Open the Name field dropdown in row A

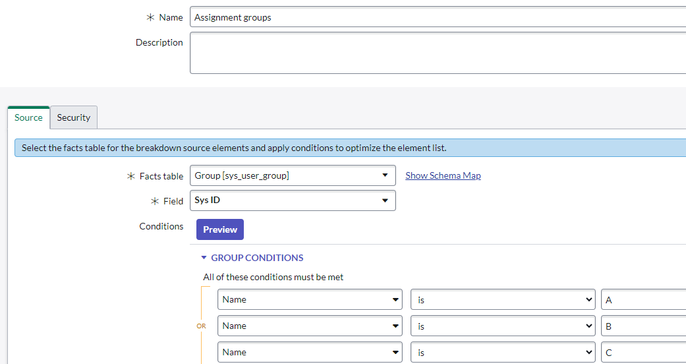coord(310,300)
